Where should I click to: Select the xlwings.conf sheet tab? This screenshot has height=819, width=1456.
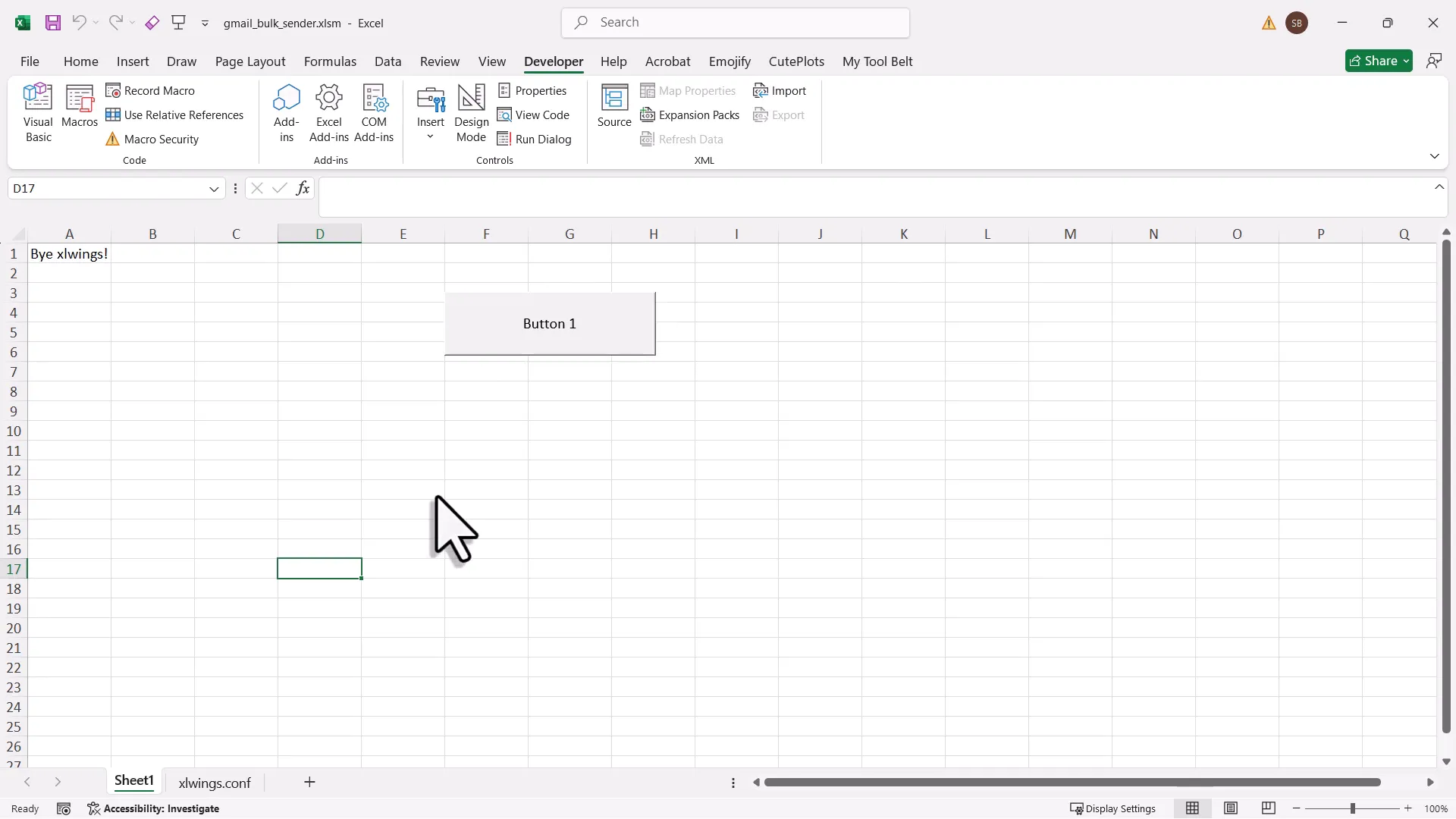215,783
